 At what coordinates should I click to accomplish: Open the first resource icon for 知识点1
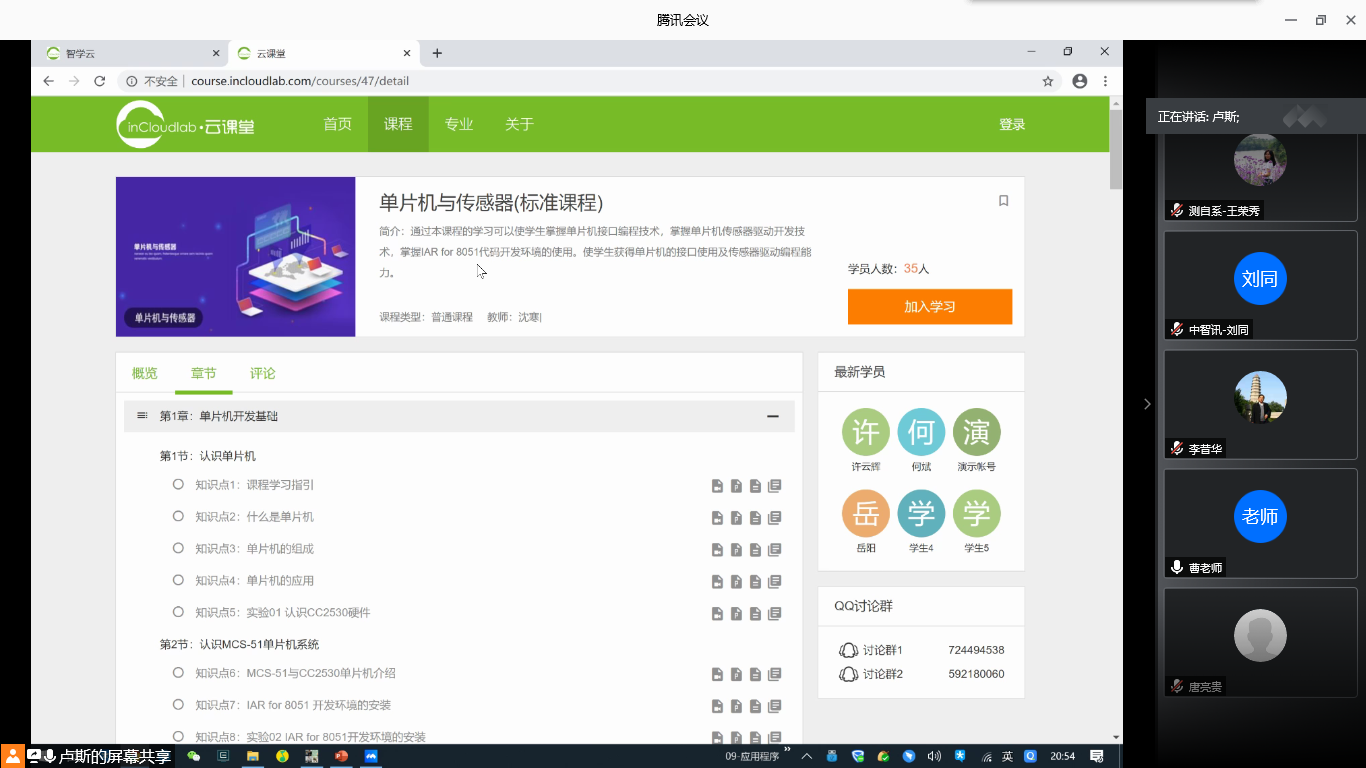[717, 486]
